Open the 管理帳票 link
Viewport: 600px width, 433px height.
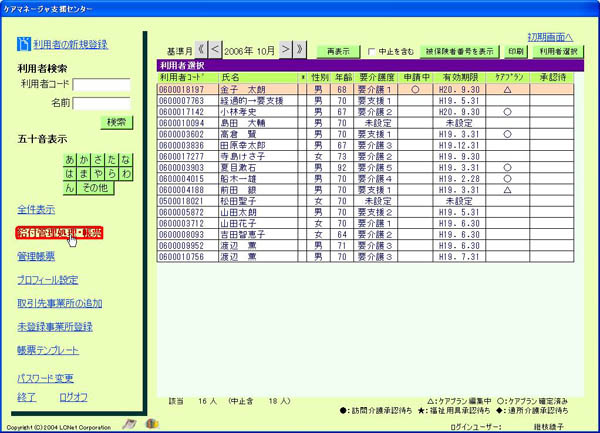(x=36, y=256)
